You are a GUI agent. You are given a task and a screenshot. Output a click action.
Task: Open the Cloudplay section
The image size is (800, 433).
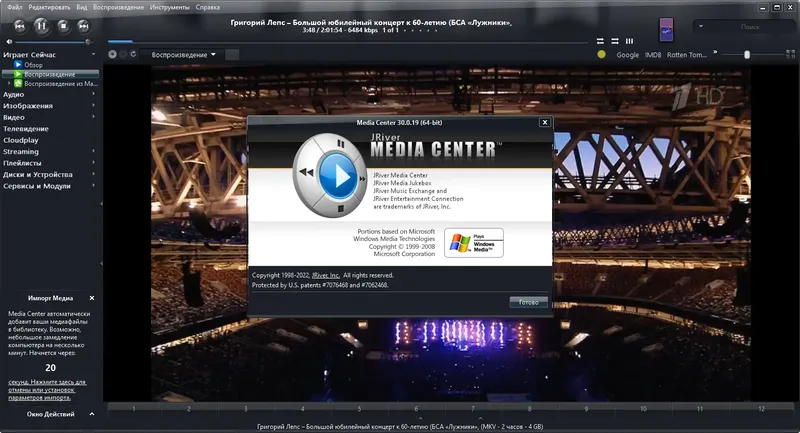20,140
